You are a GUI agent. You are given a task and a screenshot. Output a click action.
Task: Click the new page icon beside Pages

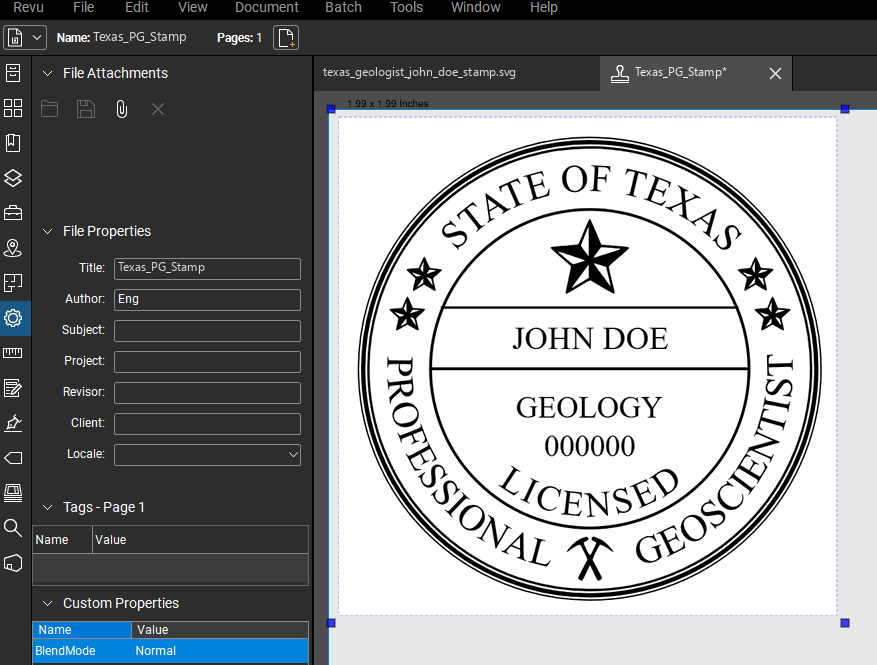286,38
